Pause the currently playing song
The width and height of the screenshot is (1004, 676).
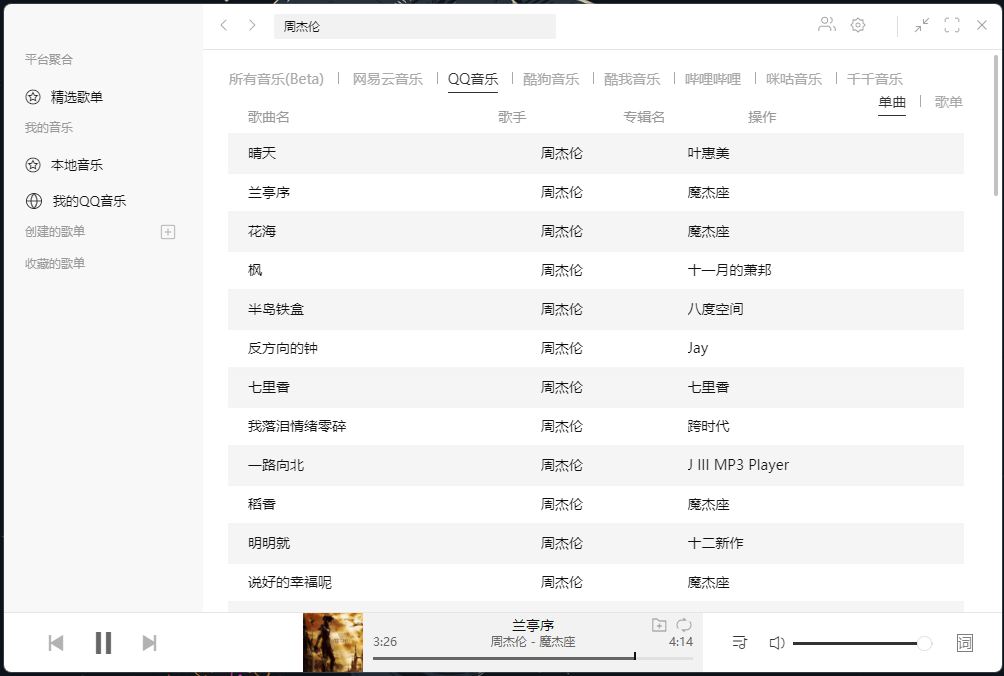tap(103, 643)
